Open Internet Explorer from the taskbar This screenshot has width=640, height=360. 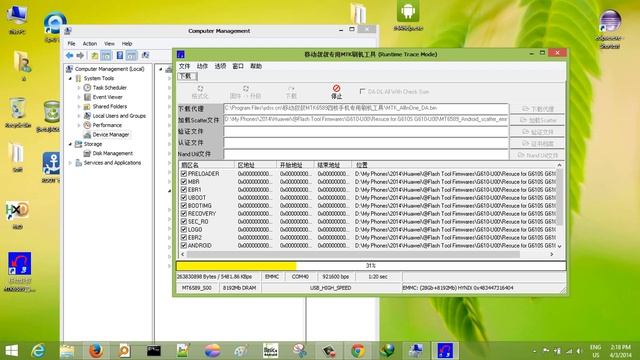38,351
